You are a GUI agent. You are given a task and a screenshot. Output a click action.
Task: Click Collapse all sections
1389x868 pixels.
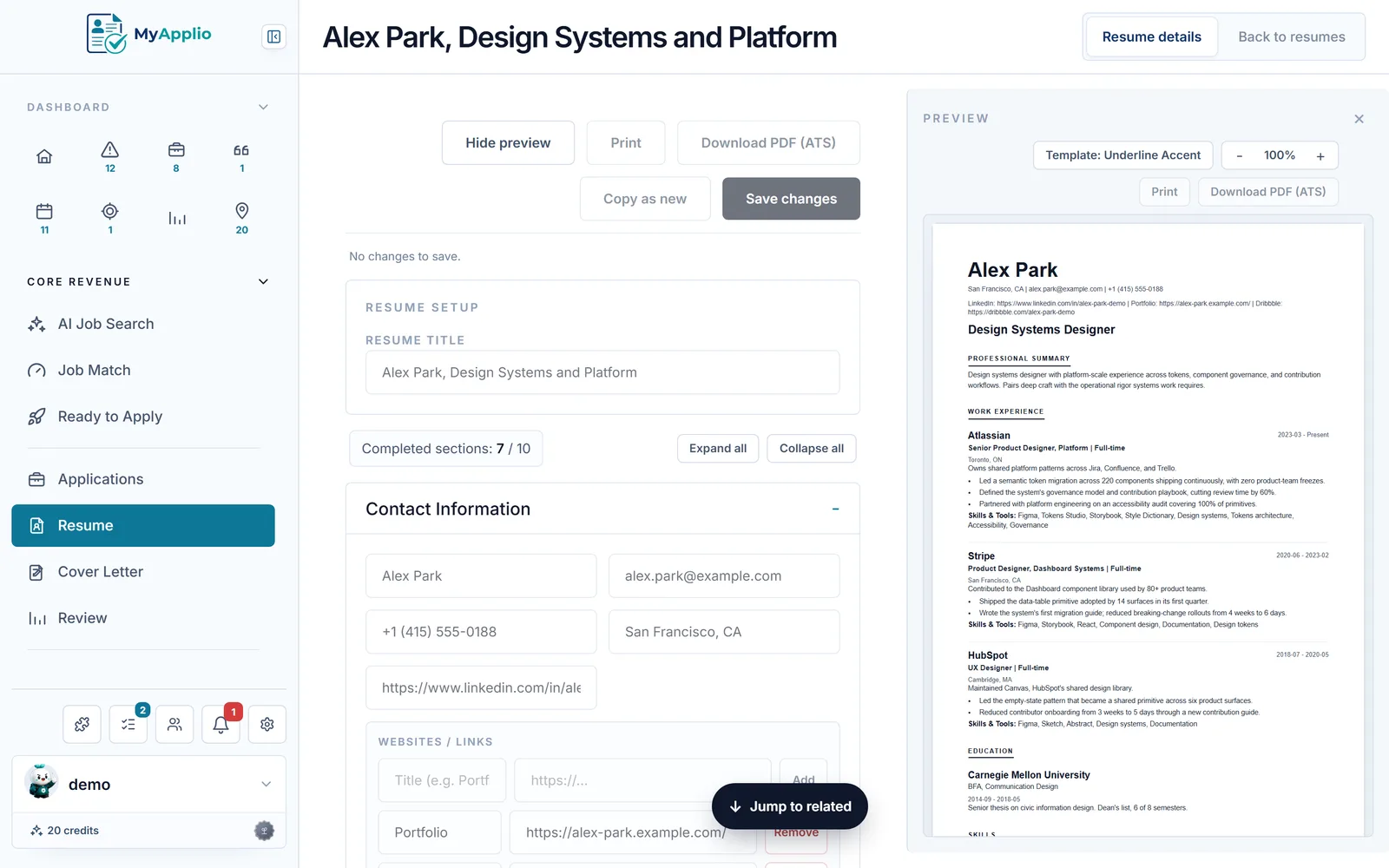(x=812, y=449)
